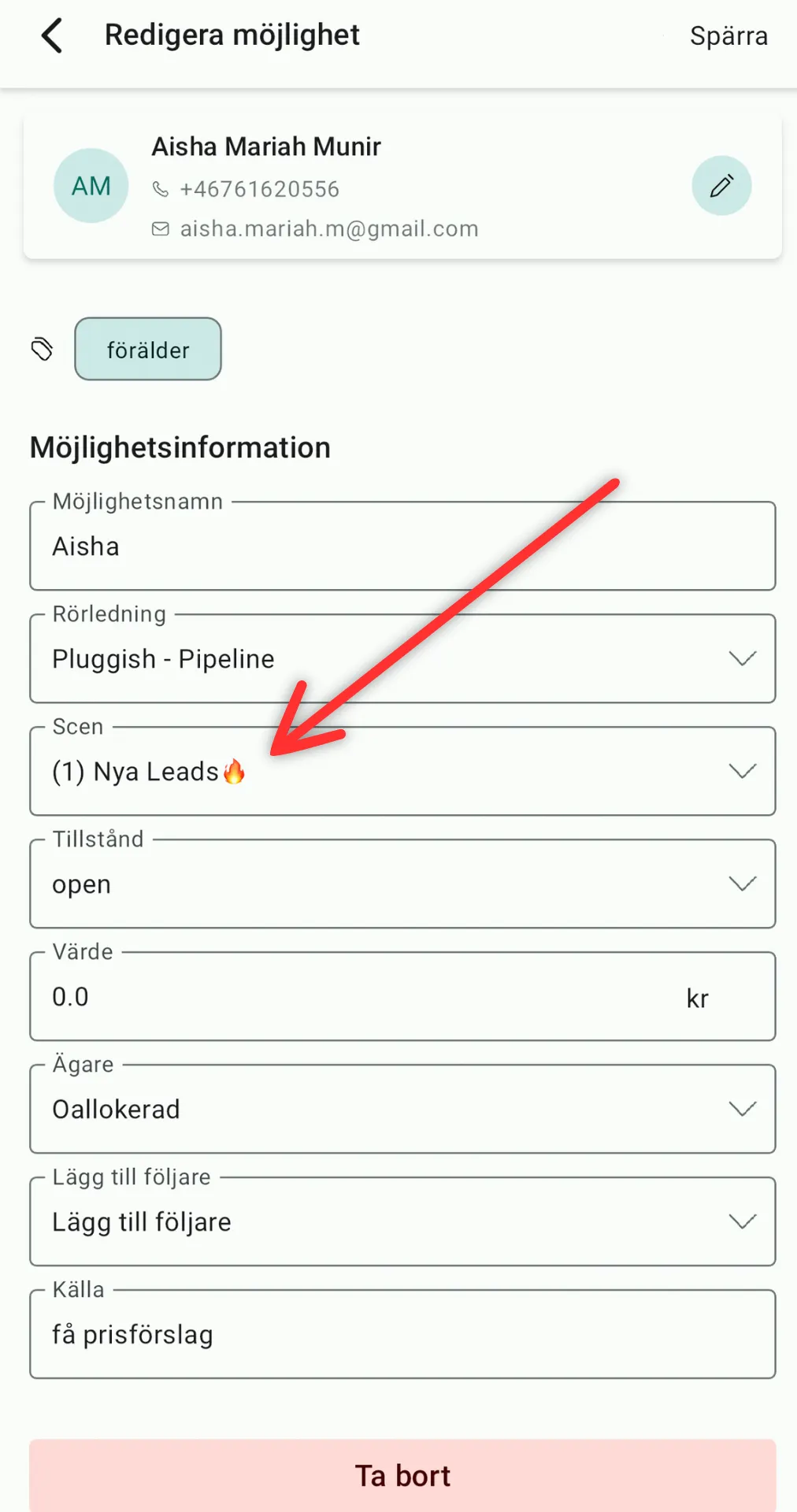The height and width of the screenshot is (1512, 797).
Task: Tap the pencil edit contact icon
Action: coord(721,186)
